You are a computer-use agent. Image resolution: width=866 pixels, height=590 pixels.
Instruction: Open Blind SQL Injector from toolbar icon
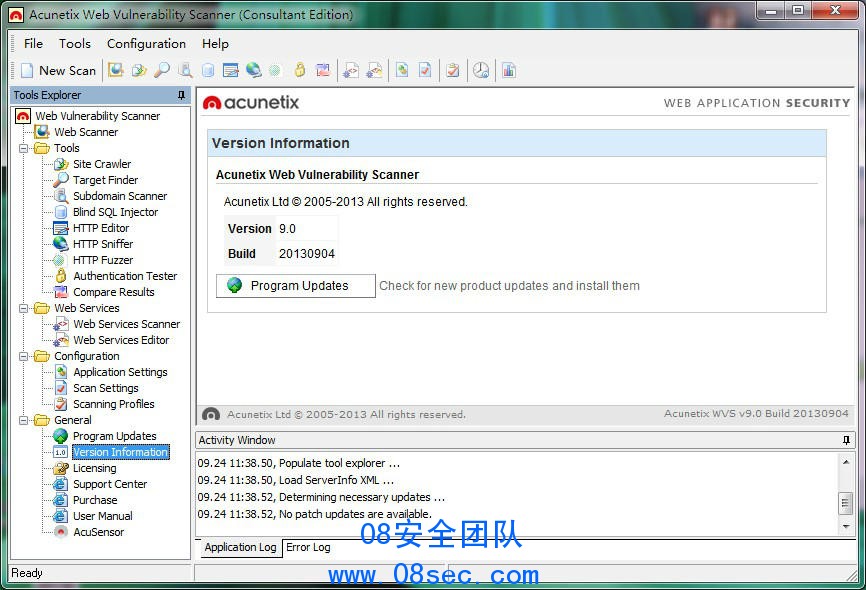point(208,70)
